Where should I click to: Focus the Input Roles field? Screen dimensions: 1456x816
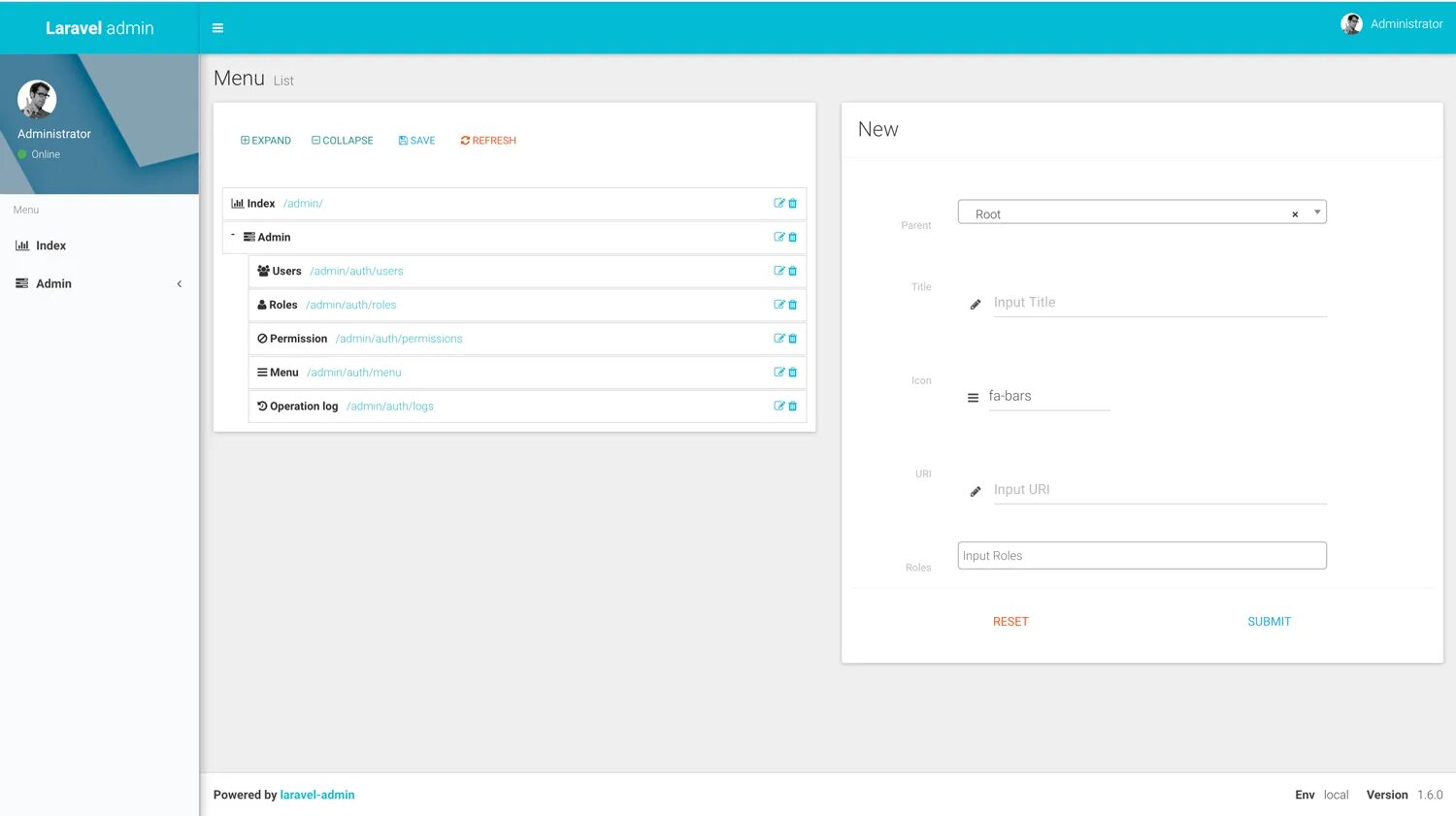(x=1142, y=556)
